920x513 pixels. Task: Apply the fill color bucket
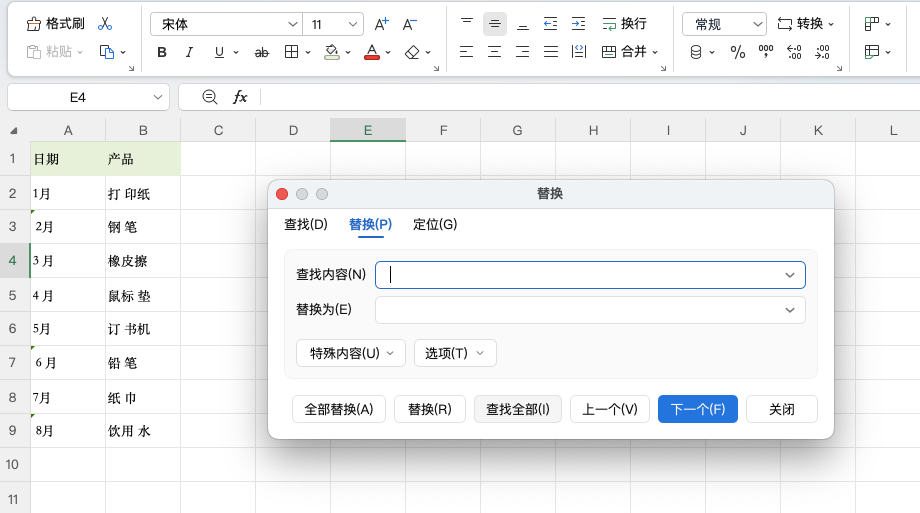point(332,52)
